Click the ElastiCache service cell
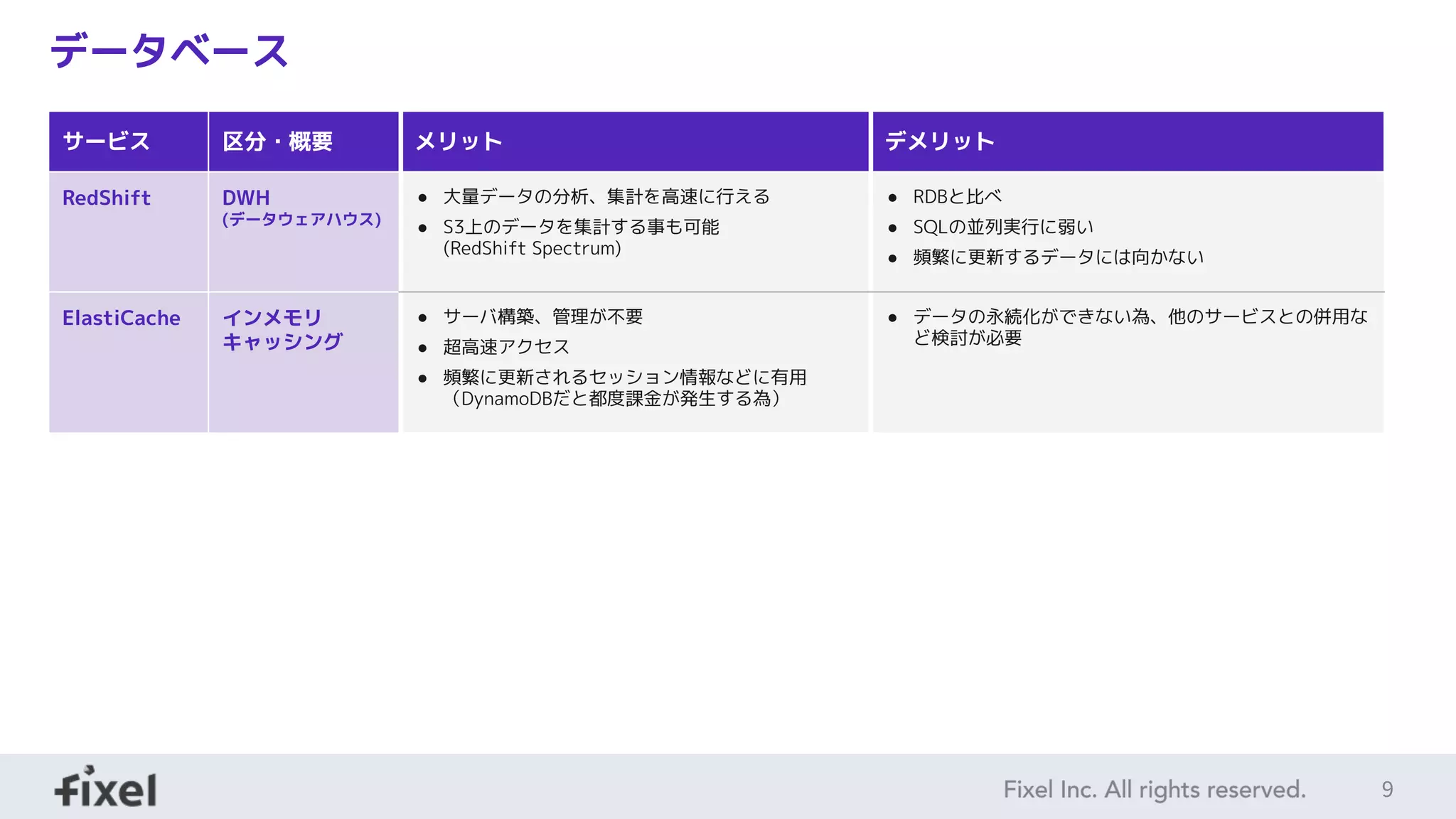This screenshot has height=819, width=1456. coord(122,318)
